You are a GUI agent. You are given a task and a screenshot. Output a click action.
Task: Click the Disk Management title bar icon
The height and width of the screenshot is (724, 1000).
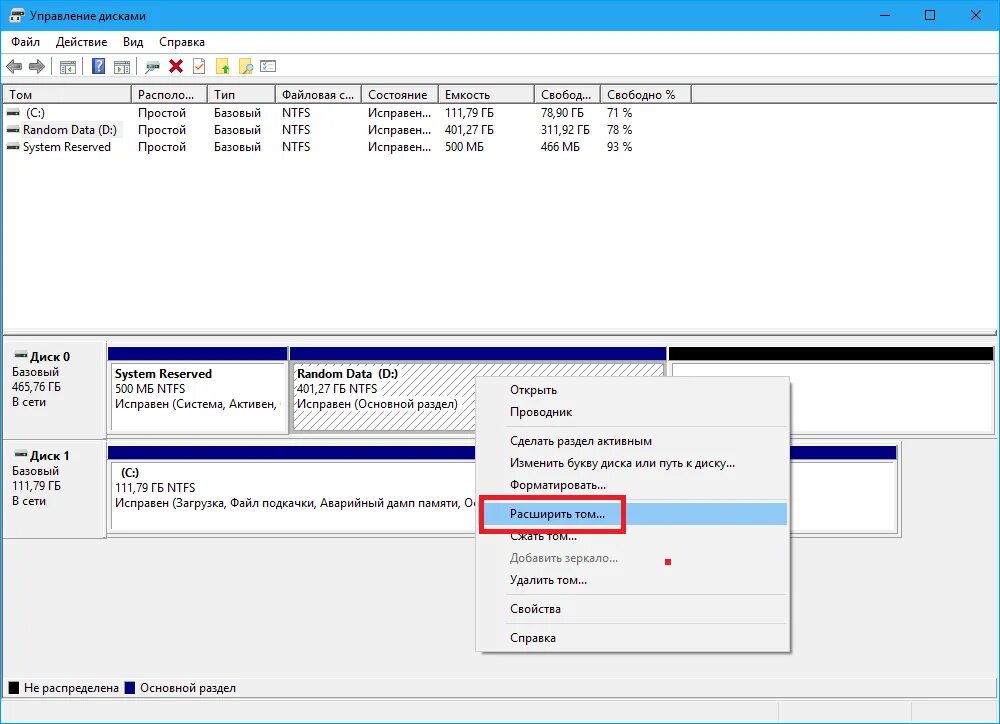pyautogui.click(x=17, y=15)
